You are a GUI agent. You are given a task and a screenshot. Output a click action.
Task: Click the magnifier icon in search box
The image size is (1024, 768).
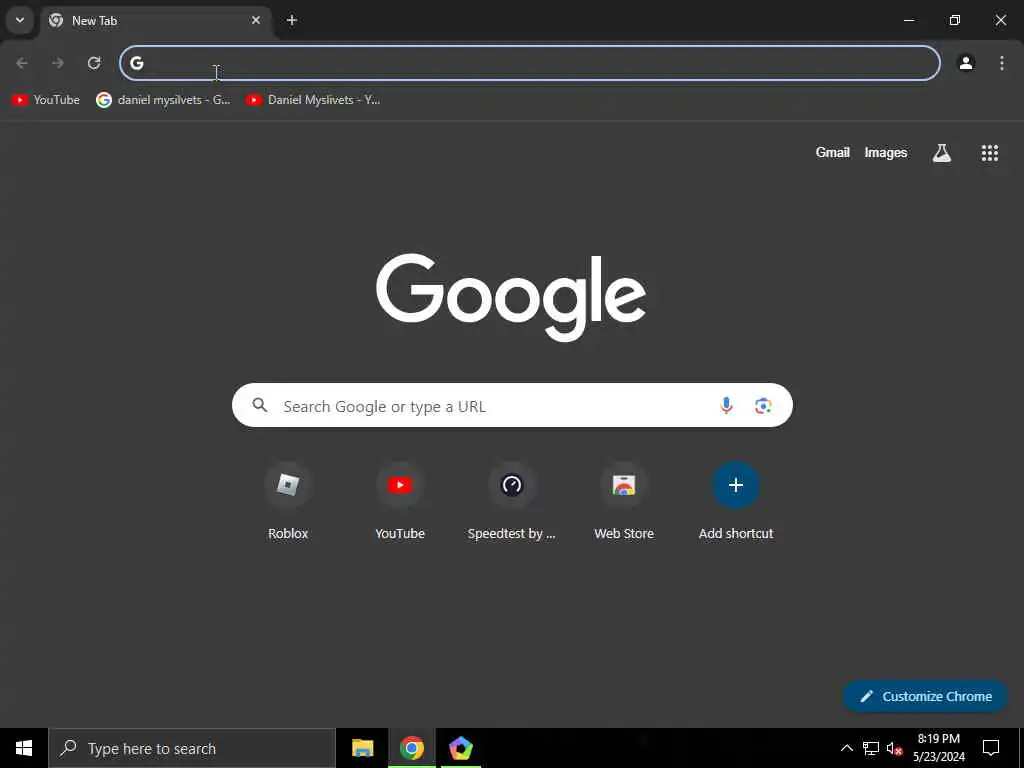click(260, 406)
